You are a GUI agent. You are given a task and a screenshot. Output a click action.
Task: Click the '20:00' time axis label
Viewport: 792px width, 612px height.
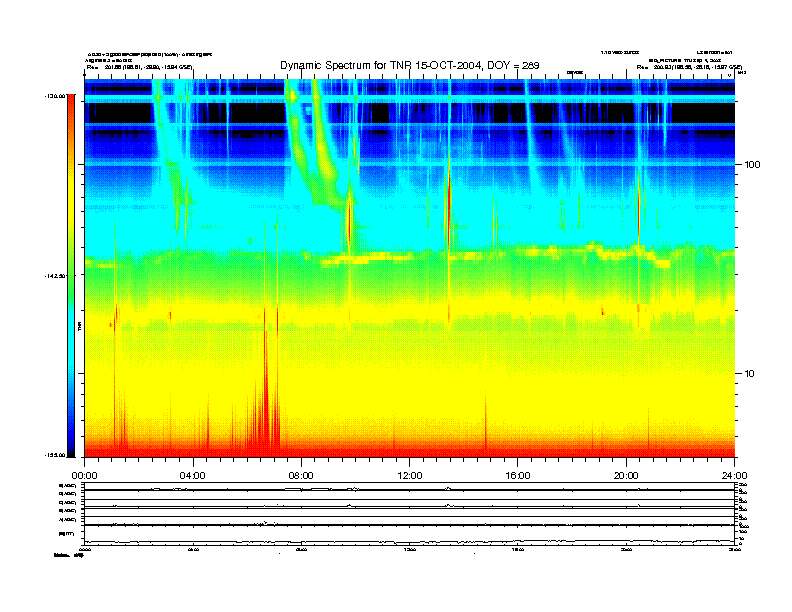pyautogui.click(x=626, y=476)
